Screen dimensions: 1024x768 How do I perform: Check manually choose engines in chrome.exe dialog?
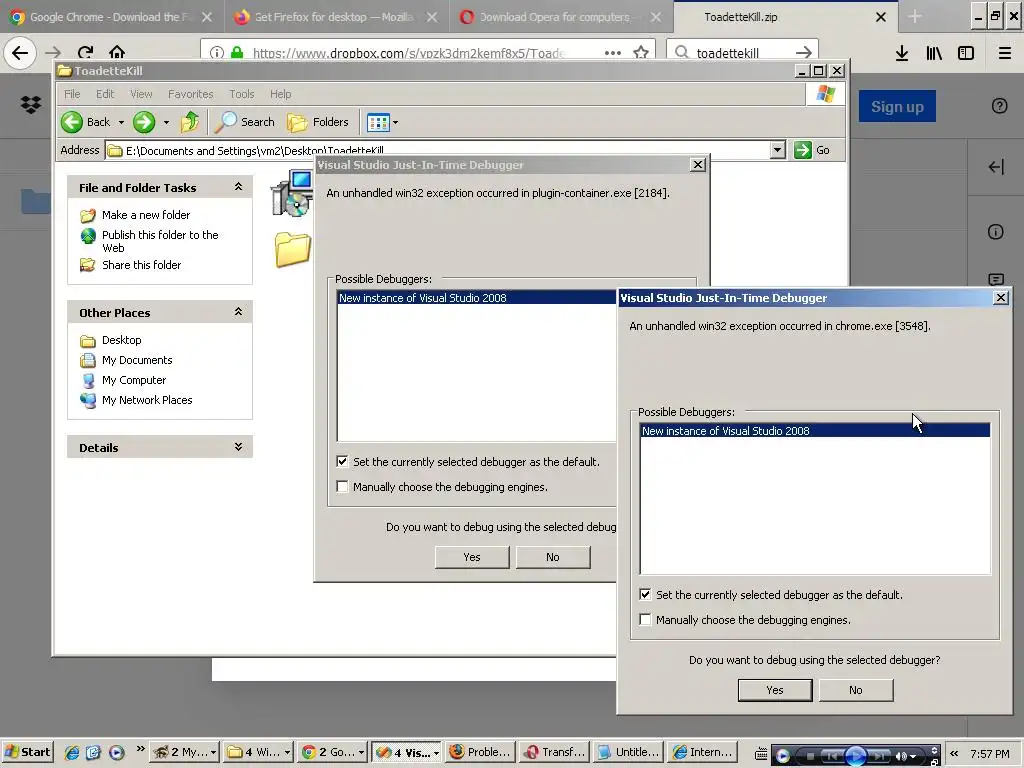point(645,619)
